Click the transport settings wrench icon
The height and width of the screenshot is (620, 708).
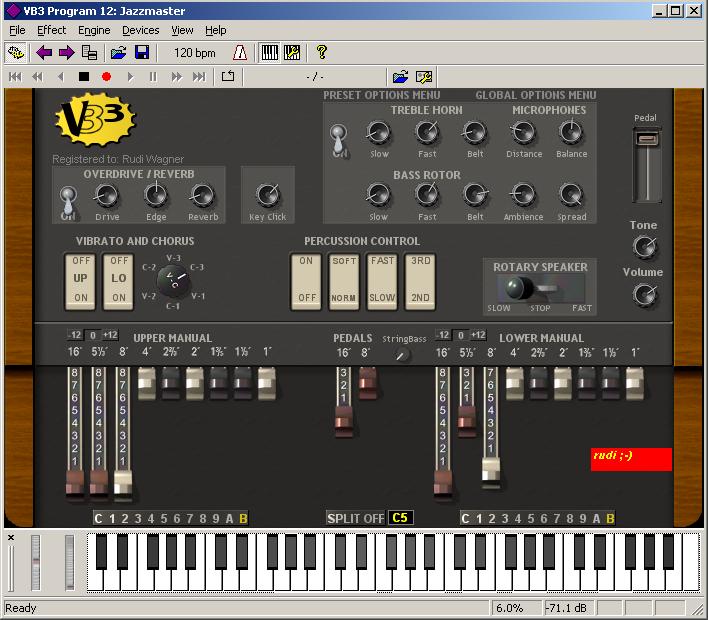tap(424, 77)
